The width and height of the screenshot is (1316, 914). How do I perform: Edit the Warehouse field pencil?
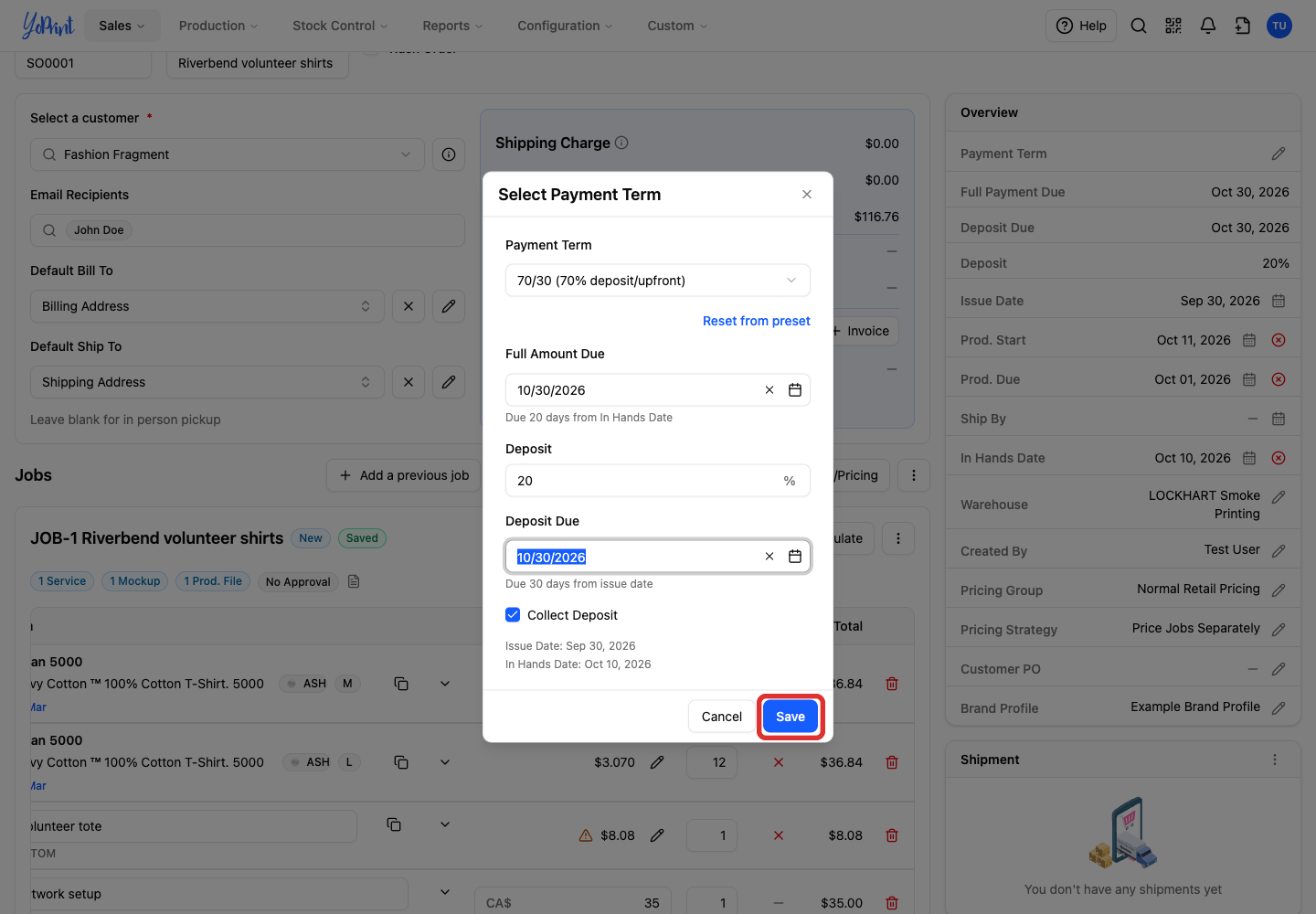1279,497
